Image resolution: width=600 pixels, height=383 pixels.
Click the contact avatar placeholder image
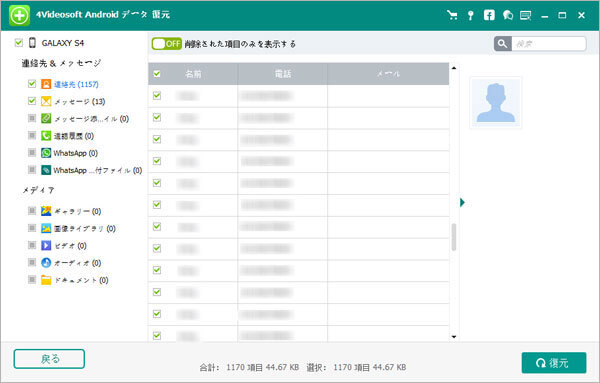coord(496,103)
